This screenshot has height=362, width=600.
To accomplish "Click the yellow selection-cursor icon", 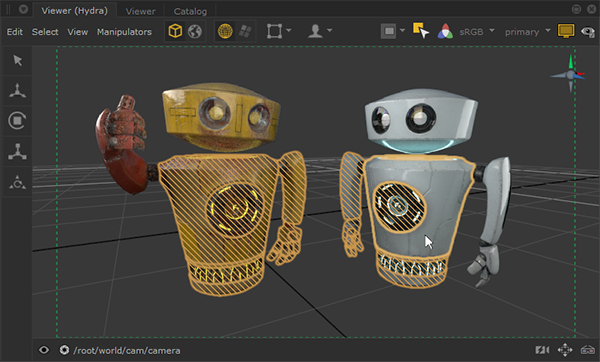I will tap(421, 31).
